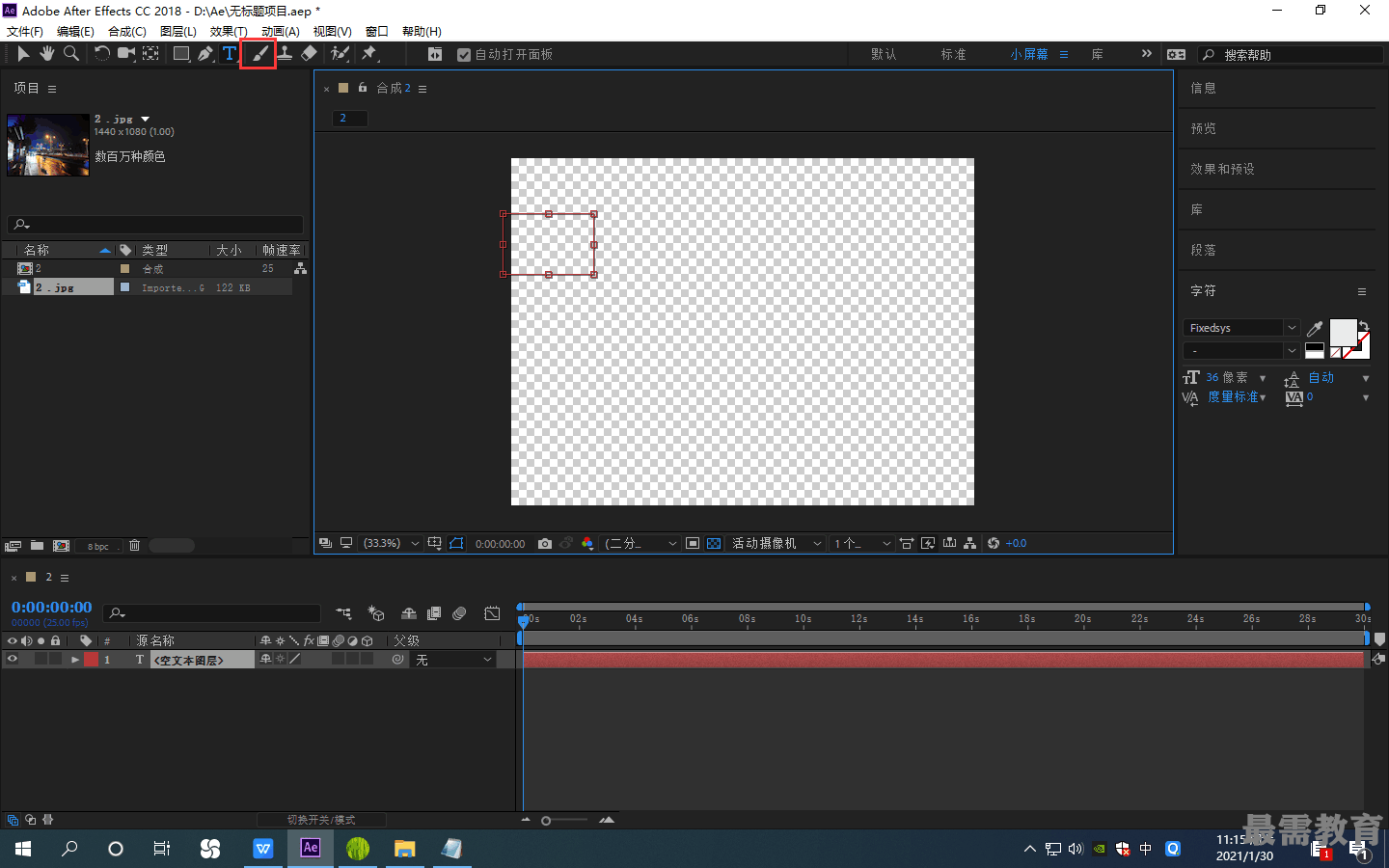
Task: Open the 效果和预设 panel
Action: tap(1222, 169)
